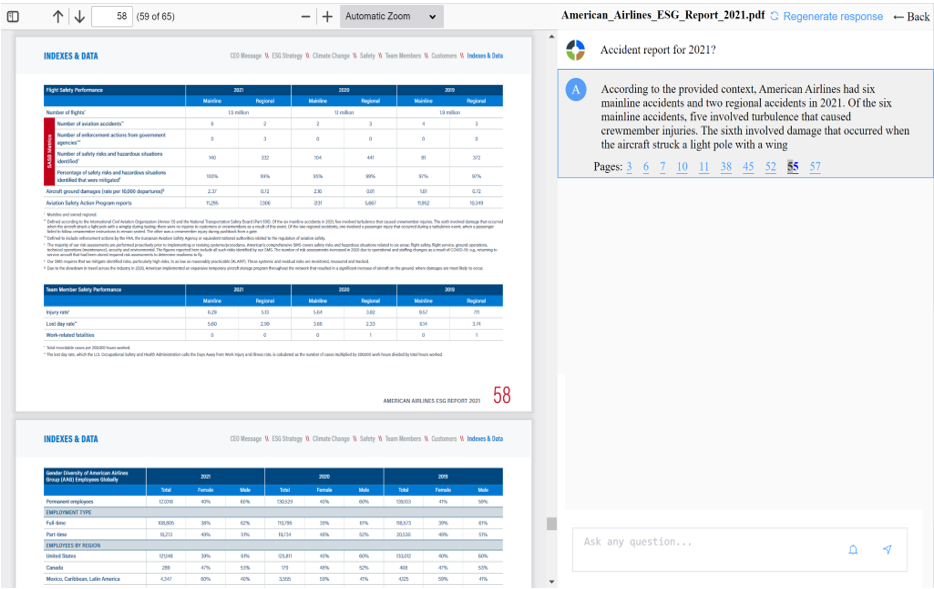Open cited page 10
The height and width of the screenshot is (589, 934).
click(682, 167)
